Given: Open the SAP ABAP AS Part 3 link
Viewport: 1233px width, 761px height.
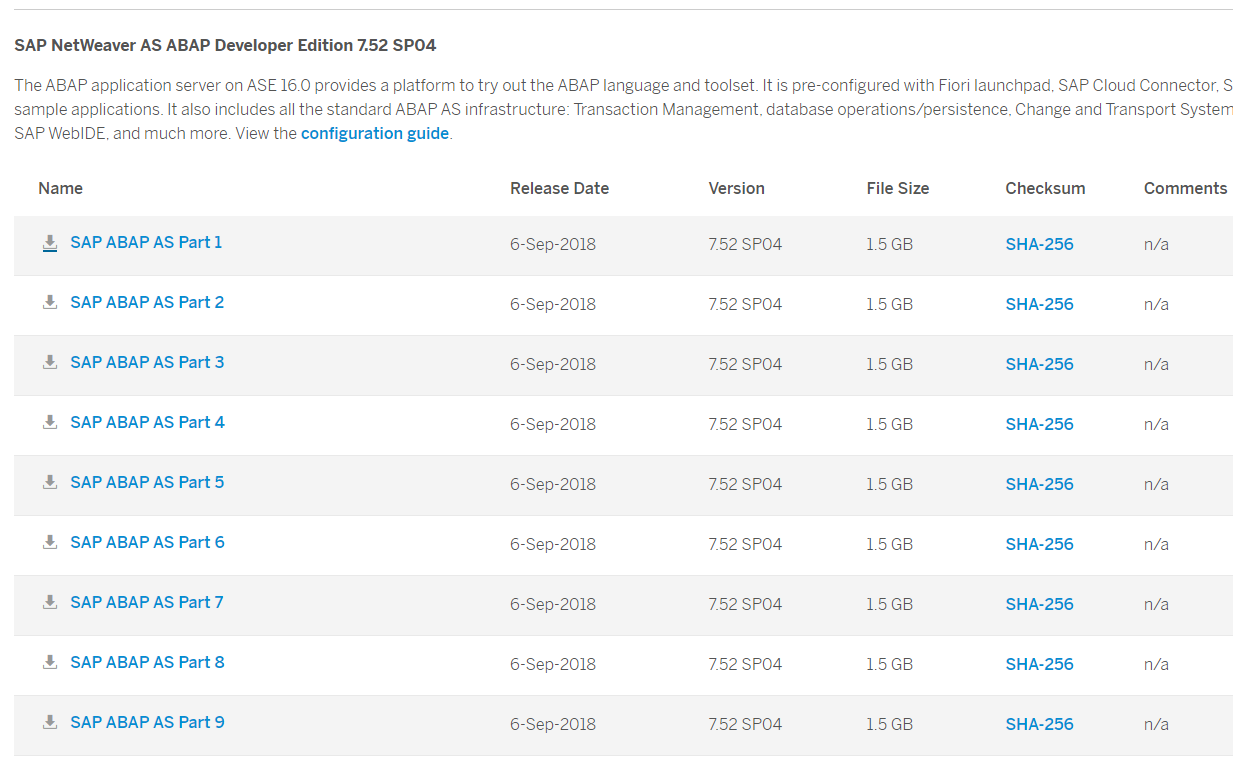Looking at the screenshot, I should [x=147, y=362].
